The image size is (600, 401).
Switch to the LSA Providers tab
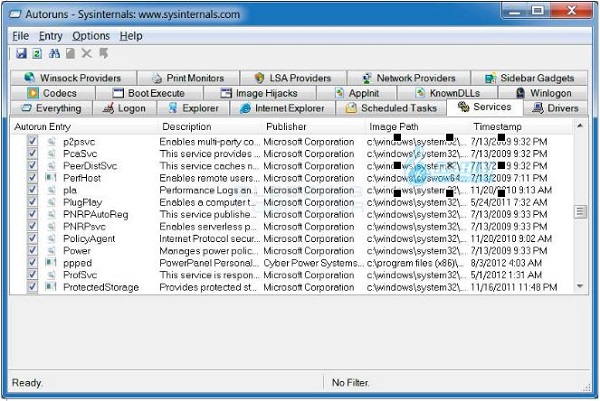[293, 78]
